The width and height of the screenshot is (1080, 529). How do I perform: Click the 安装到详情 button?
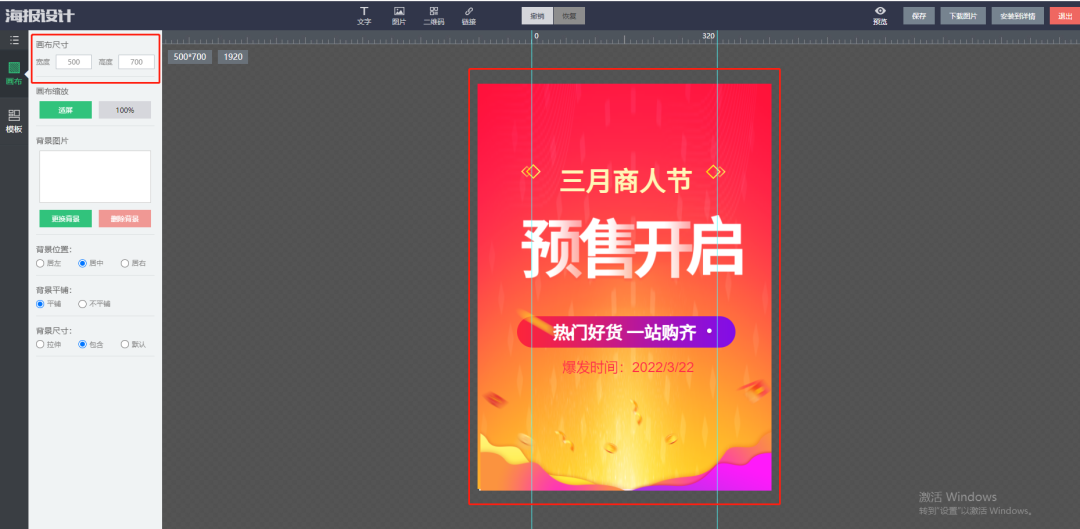pos(1018,16)
